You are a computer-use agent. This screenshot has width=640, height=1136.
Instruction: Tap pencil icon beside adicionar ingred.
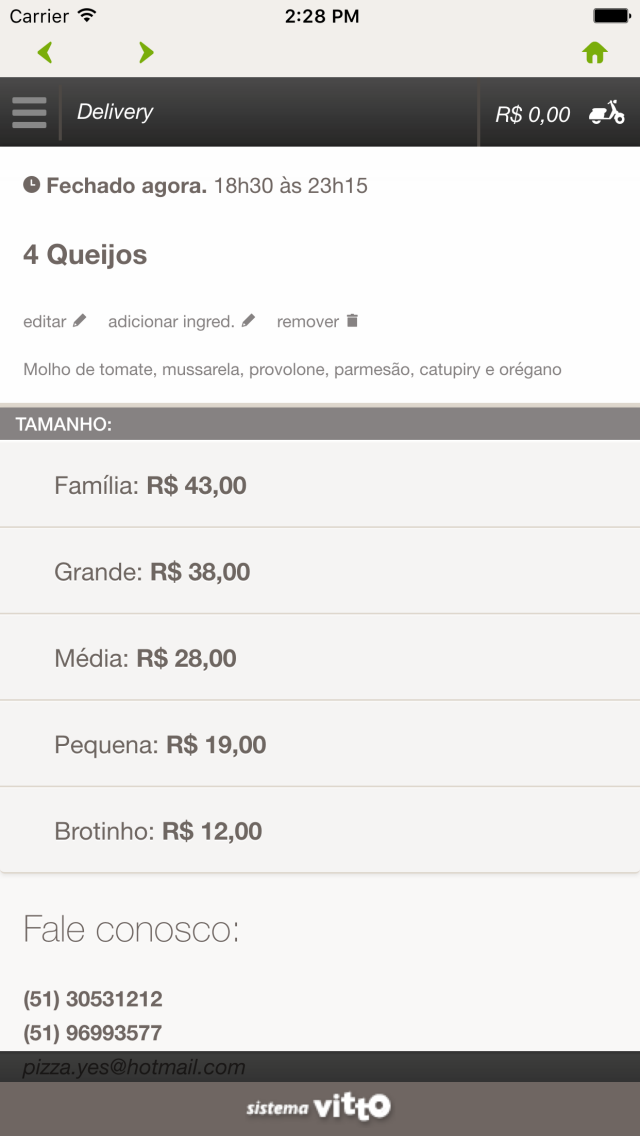[x=248, y=321]
